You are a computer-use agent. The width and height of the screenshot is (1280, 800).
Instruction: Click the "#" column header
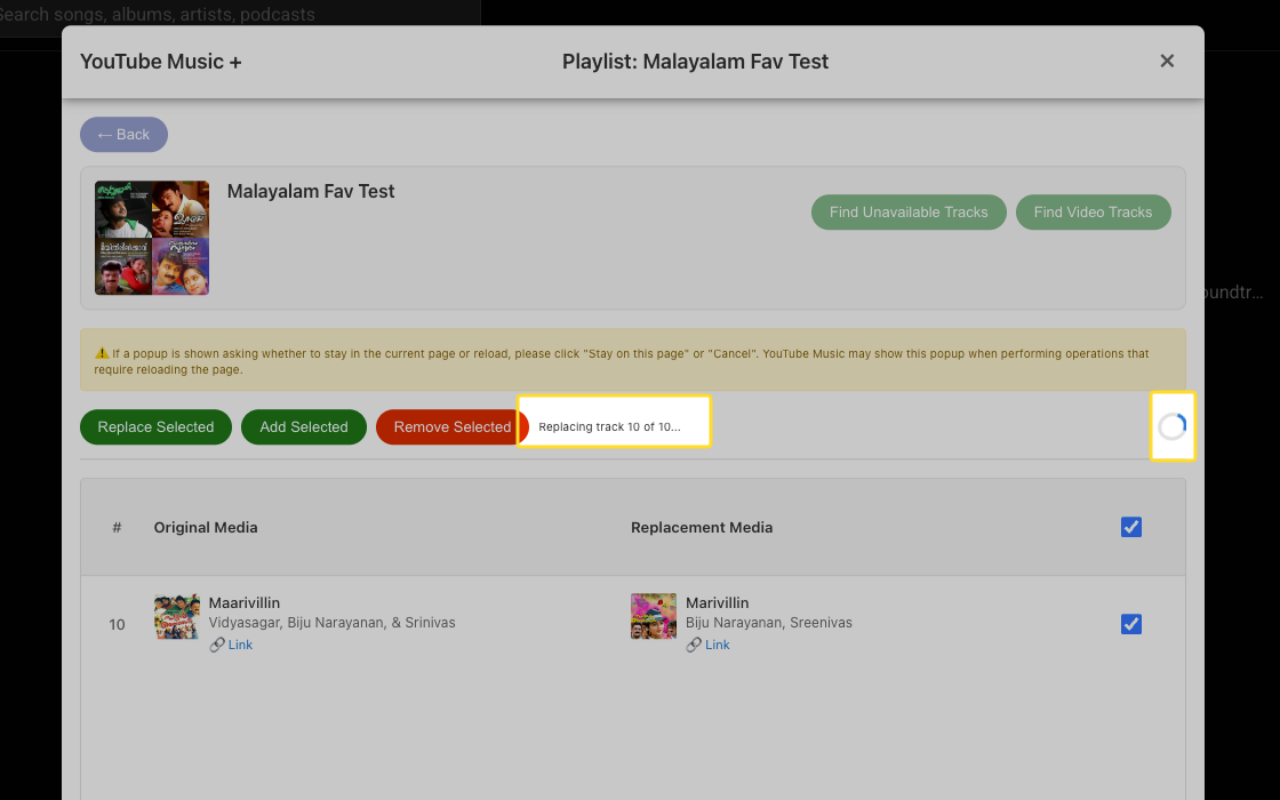[x=117, y=527]
